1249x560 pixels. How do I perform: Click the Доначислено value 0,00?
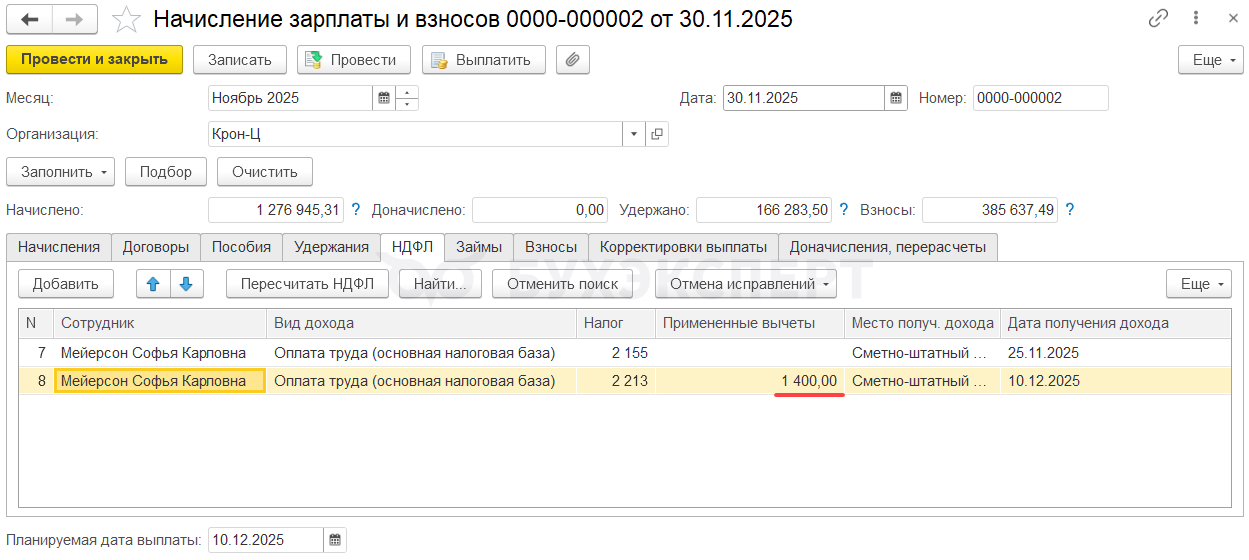click(540, 210)
